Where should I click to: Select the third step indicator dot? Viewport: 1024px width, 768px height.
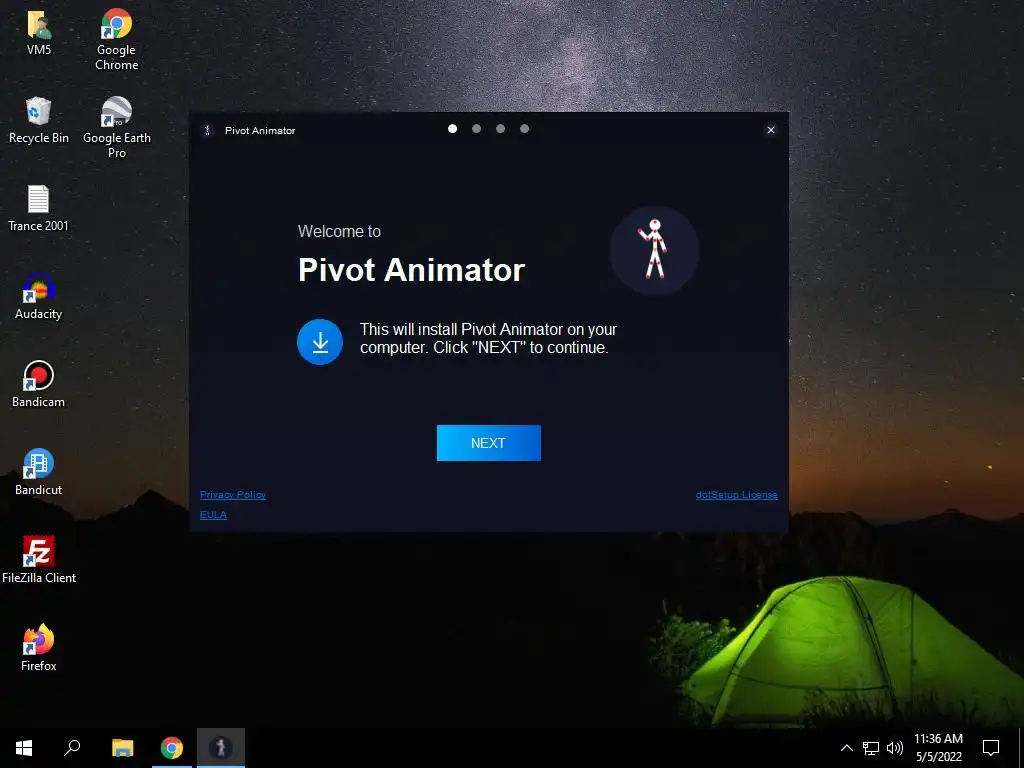coord(500,129)
